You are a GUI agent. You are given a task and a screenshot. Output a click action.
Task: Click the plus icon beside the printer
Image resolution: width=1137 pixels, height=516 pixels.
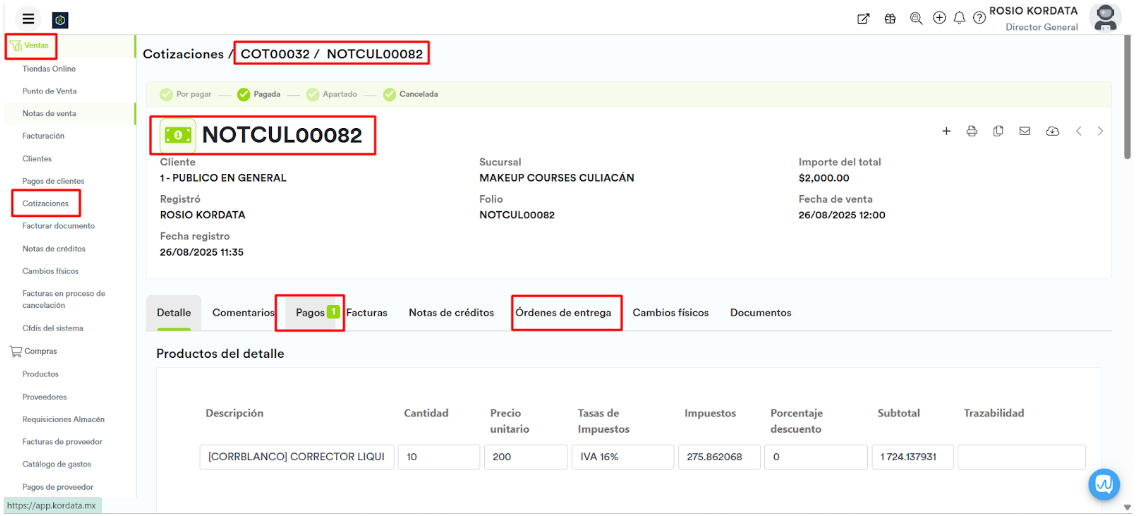pos(946,131)
